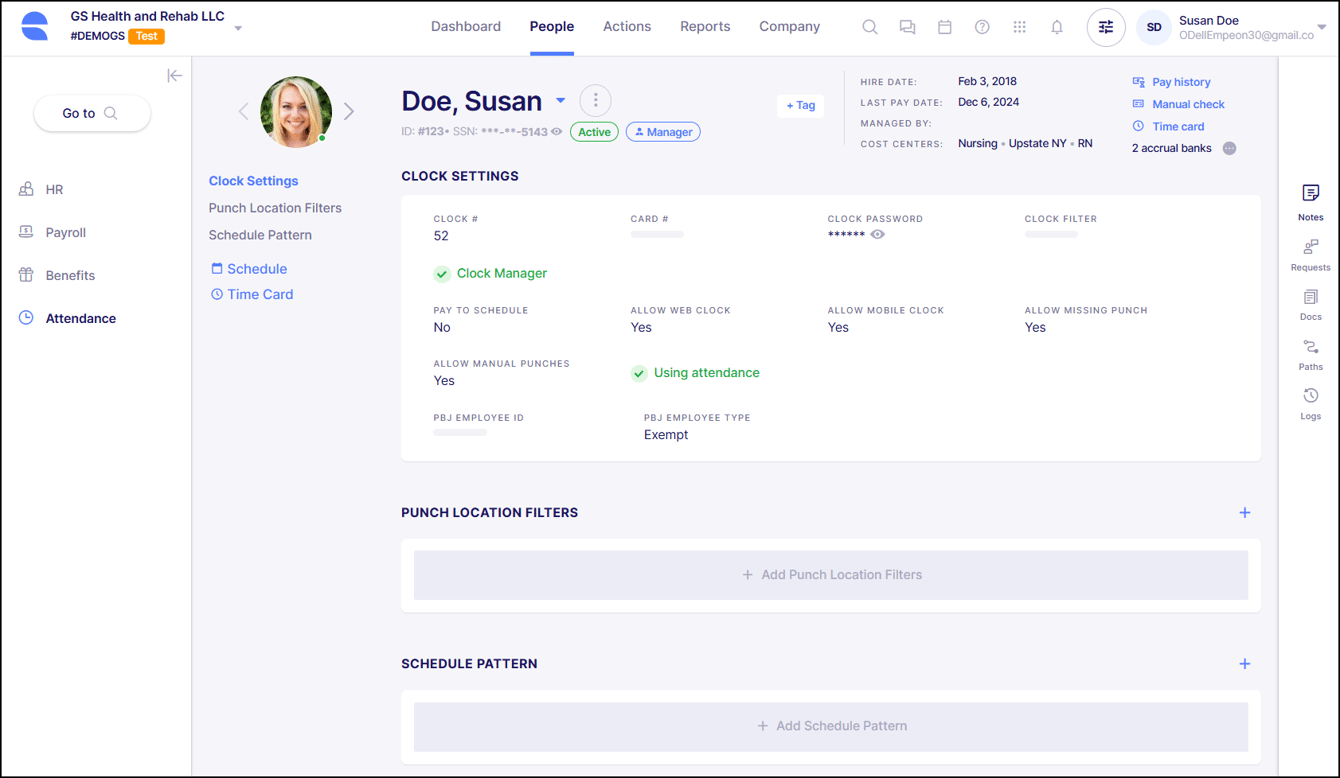Open the help question mark icon
This screenshot has height=778, width=1340.
tap(982, 27)
